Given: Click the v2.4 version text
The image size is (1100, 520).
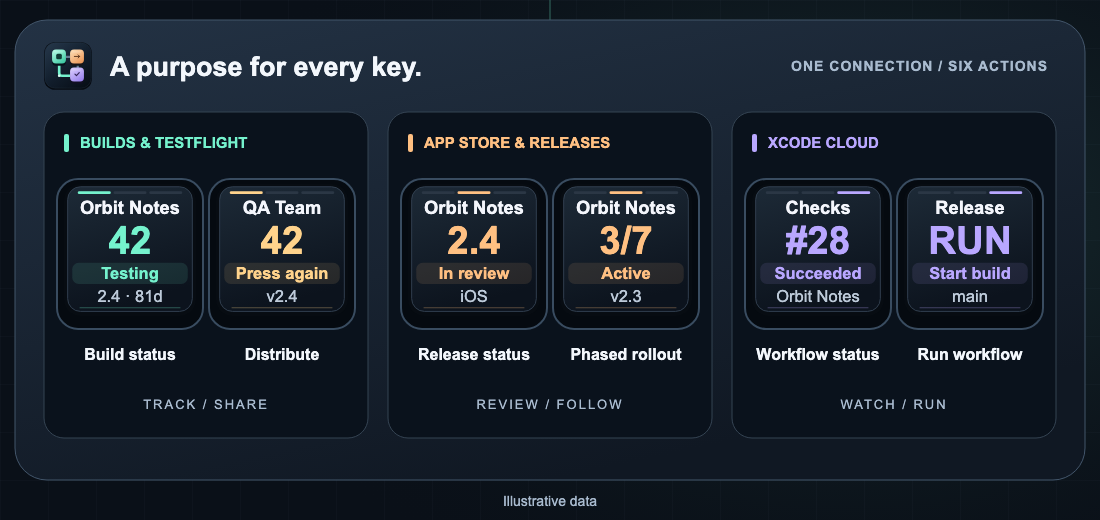Looking at the screenshot, I should point(282,296).
